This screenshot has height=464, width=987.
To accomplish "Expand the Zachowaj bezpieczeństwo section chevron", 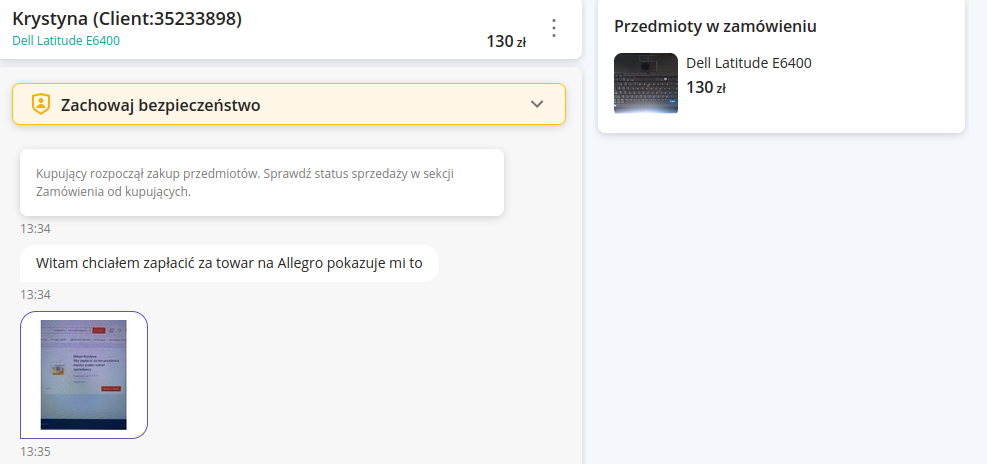I will pyautogui.click(x=537, y=104).
